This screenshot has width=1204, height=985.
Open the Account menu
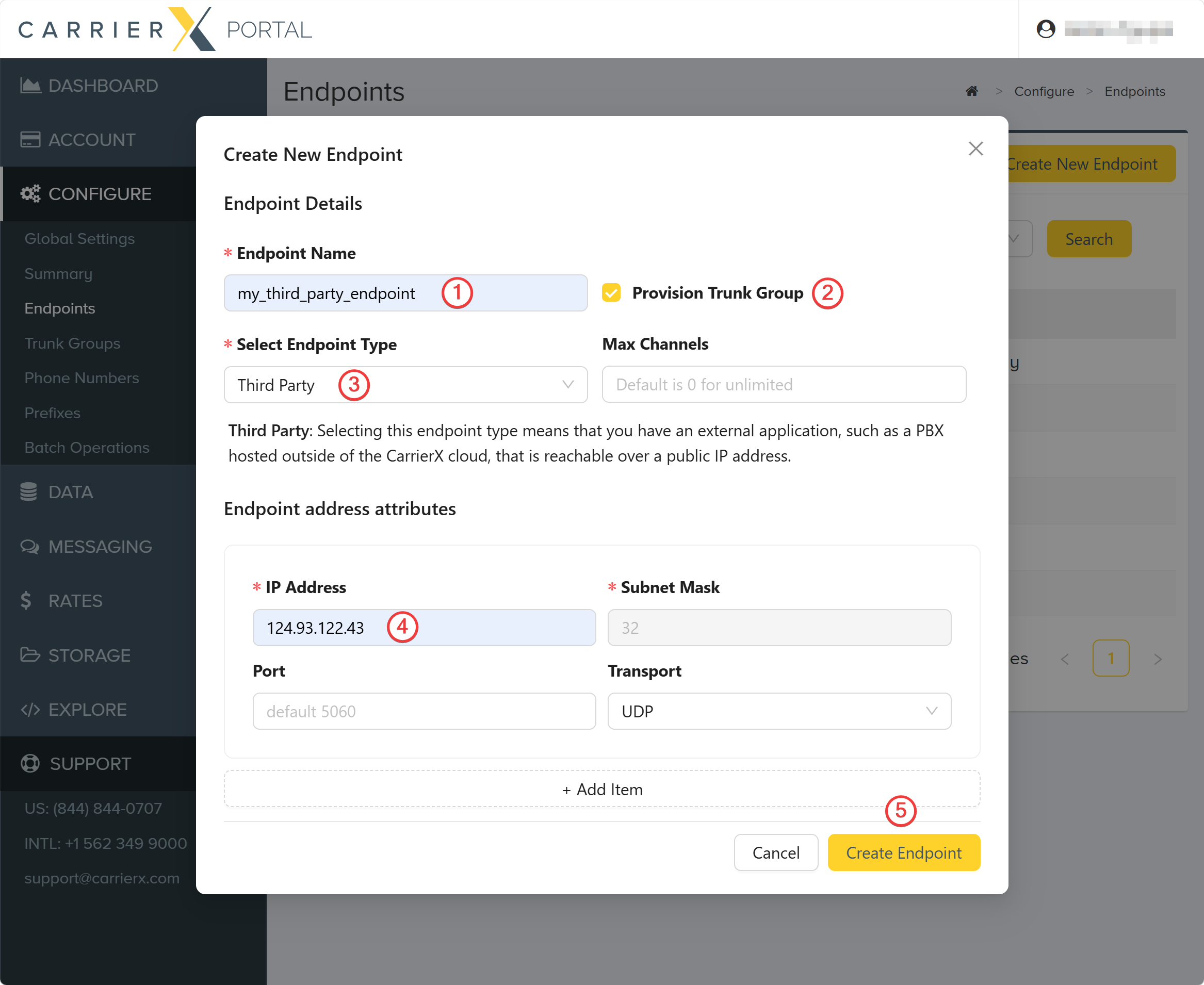91,140
